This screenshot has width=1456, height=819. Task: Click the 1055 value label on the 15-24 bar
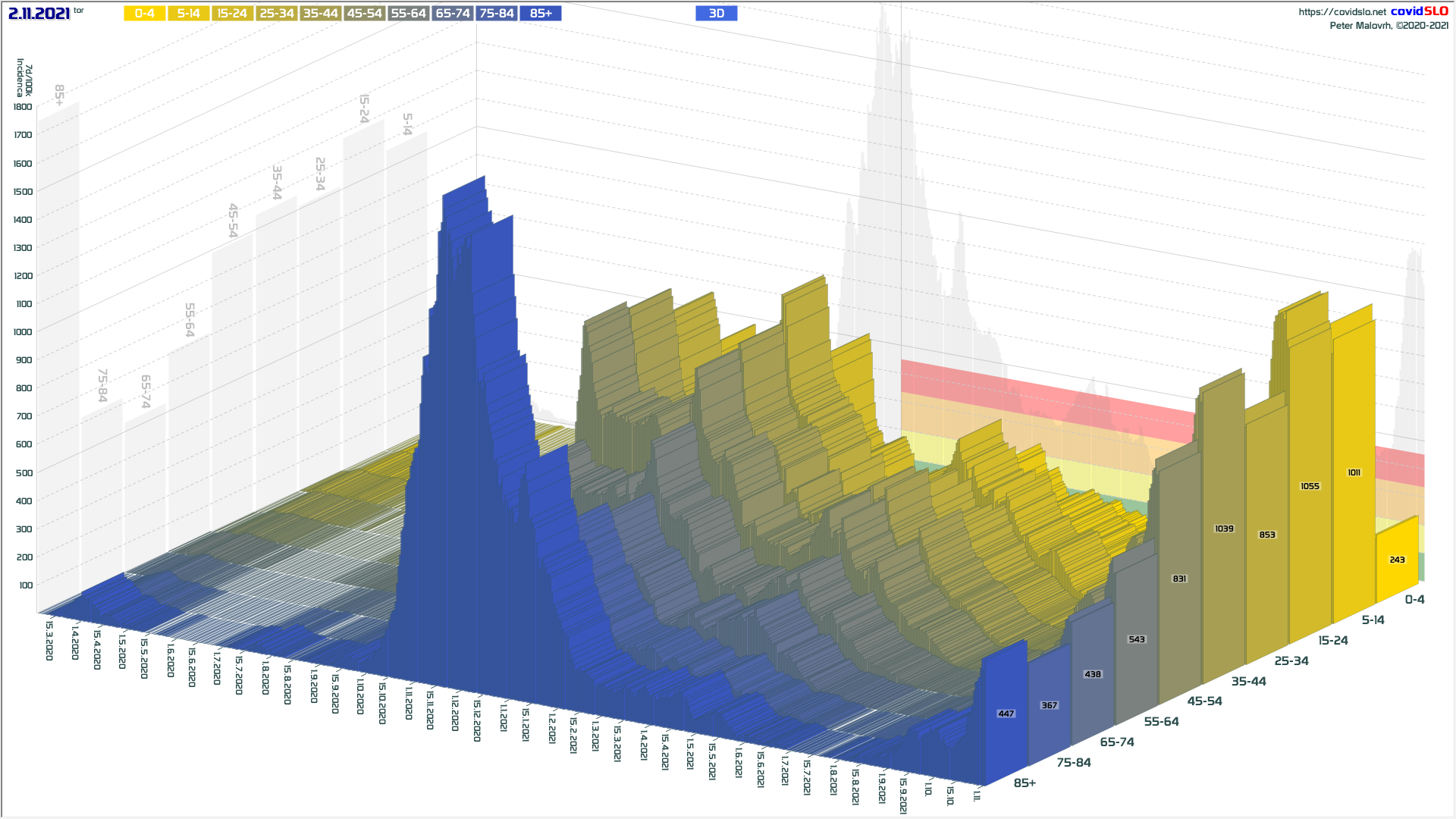1310,486
